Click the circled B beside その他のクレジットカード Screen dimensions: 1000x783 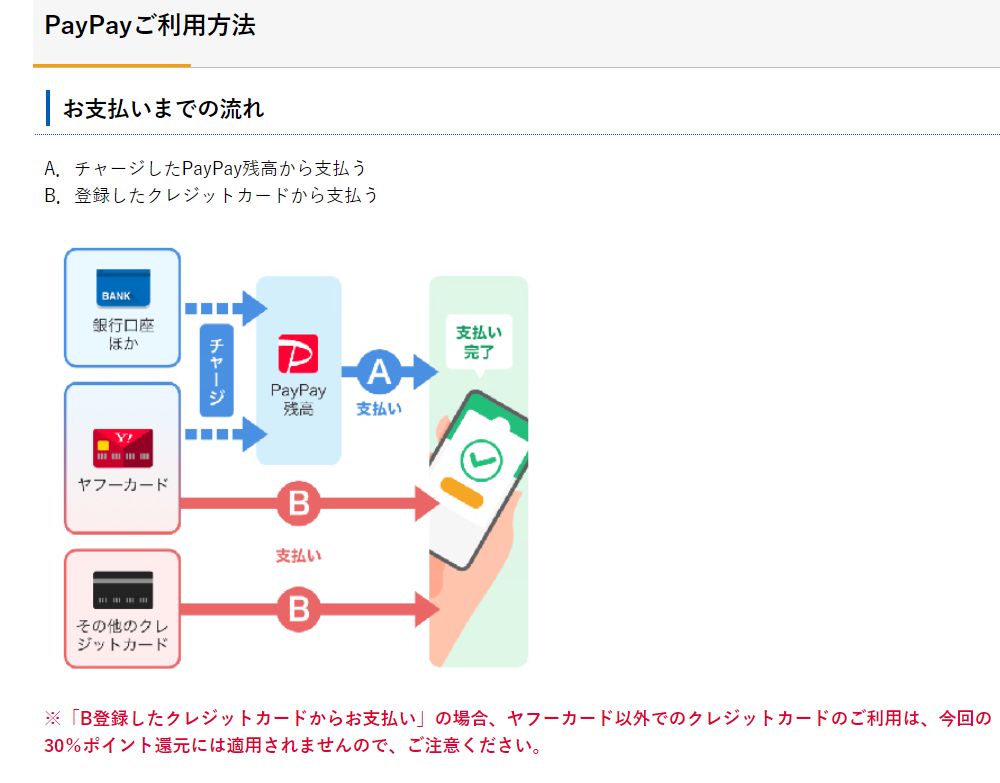coord(298,608)
